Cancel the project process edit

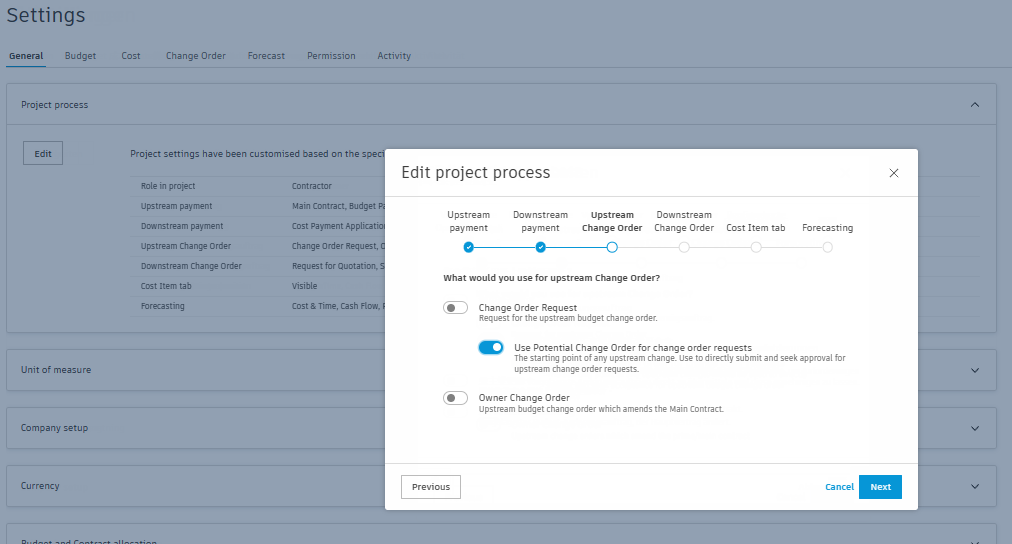click(839, 487)
